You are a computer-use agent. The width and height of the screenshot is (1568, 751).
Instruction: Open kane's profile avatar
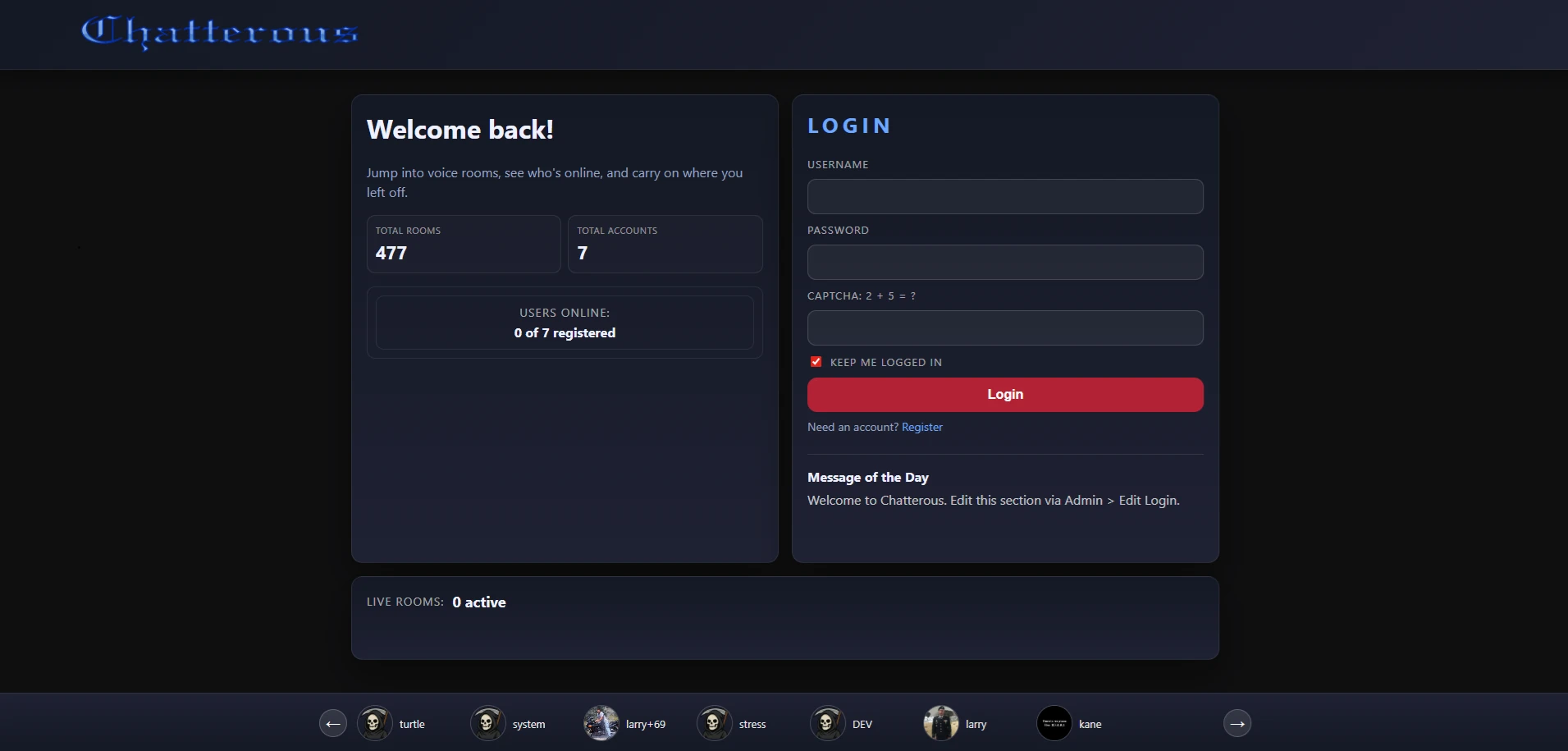point(1054,723)
